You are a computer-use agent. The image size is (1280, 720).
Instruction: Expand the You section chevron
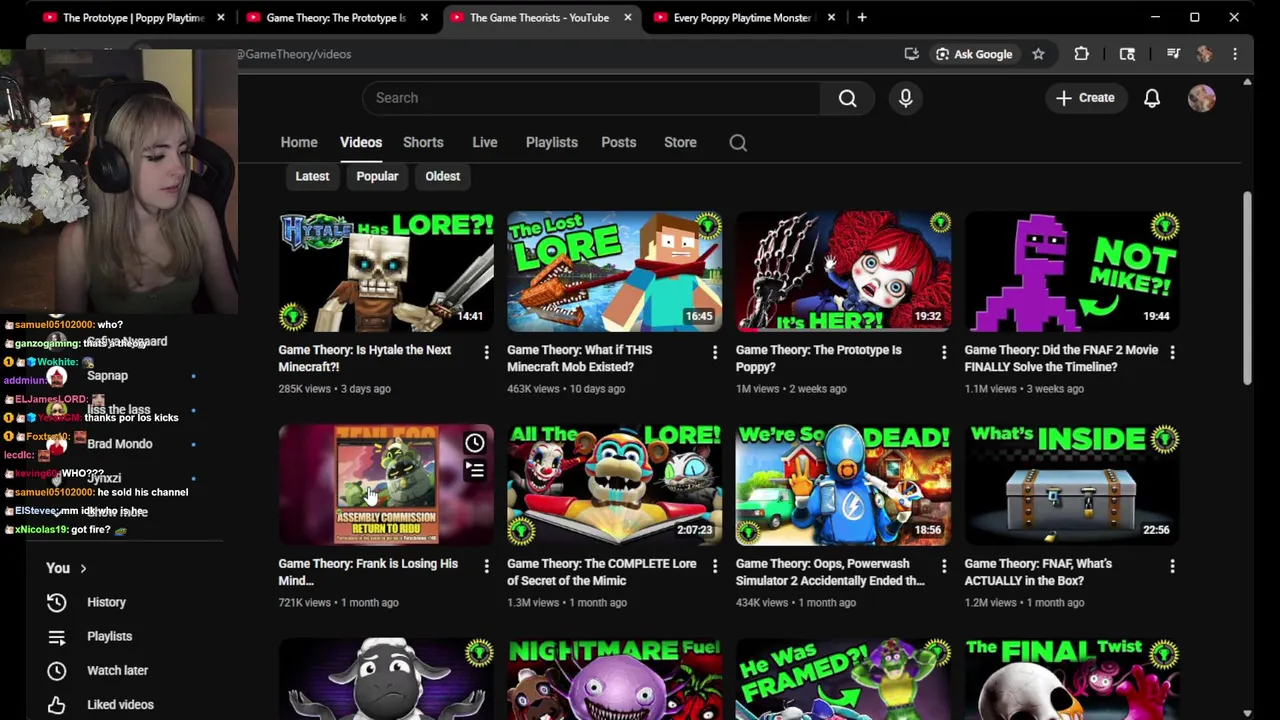[x=83, y=569]
